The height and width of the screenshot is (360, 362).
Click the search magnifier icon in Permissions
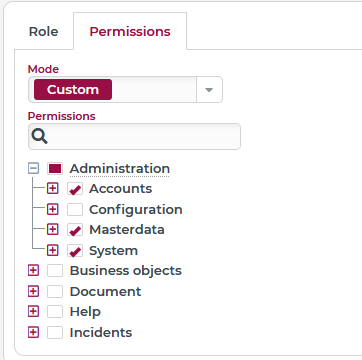[x=40, y=137]
